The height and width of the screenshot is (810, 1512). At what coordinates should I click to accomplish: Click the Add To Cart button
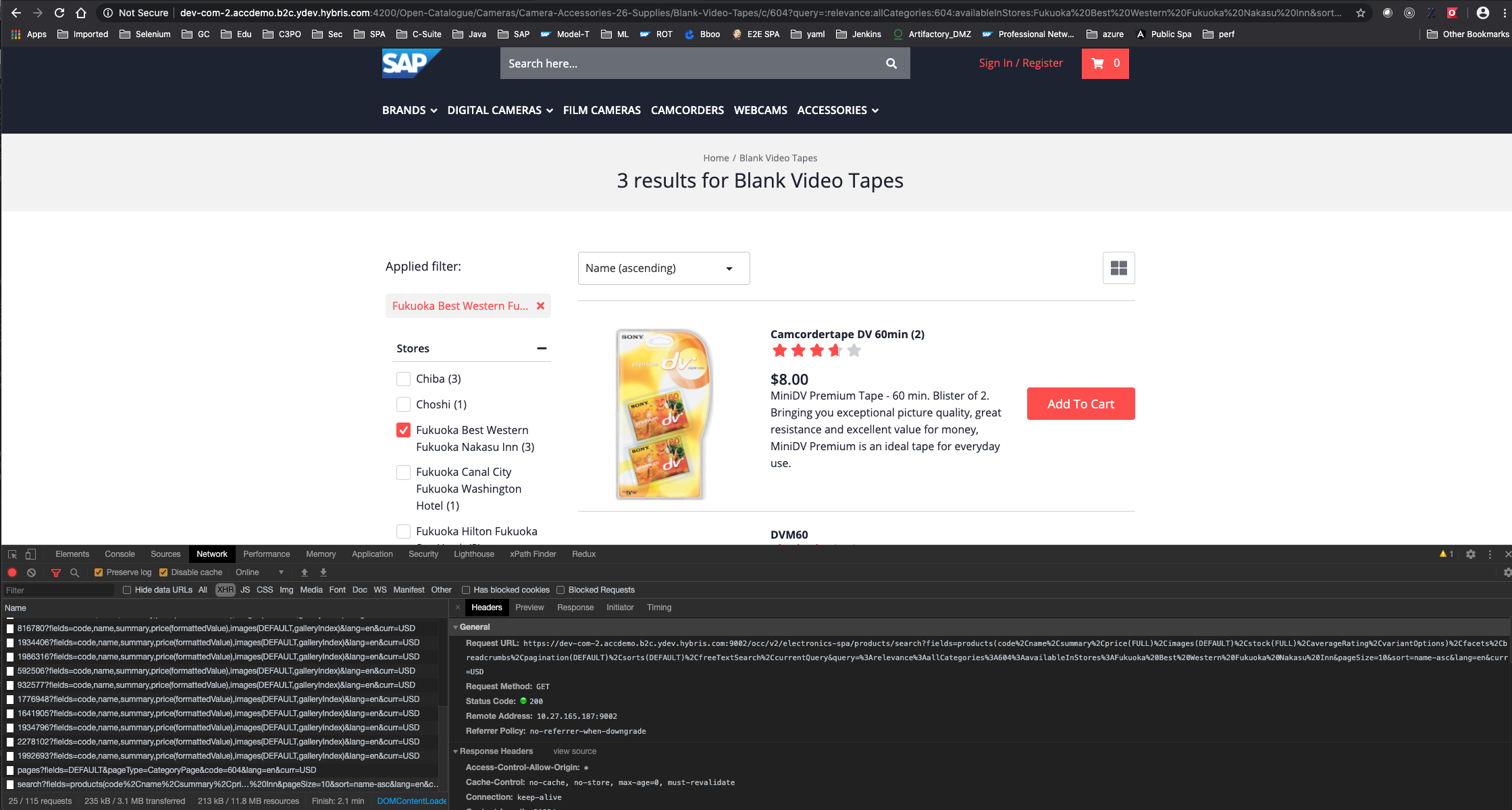tap(1080, 403)
